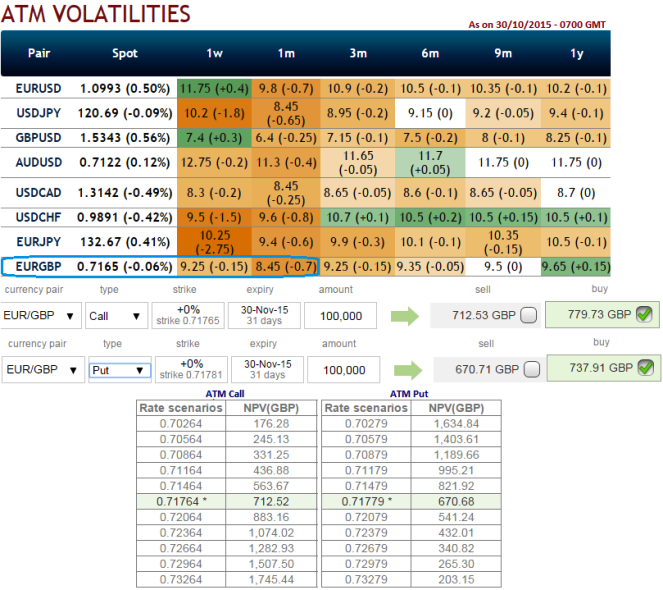Select the AUDUSD pair row
The height and width of the screenshot is (590, 663).
[x=306, y=162]
